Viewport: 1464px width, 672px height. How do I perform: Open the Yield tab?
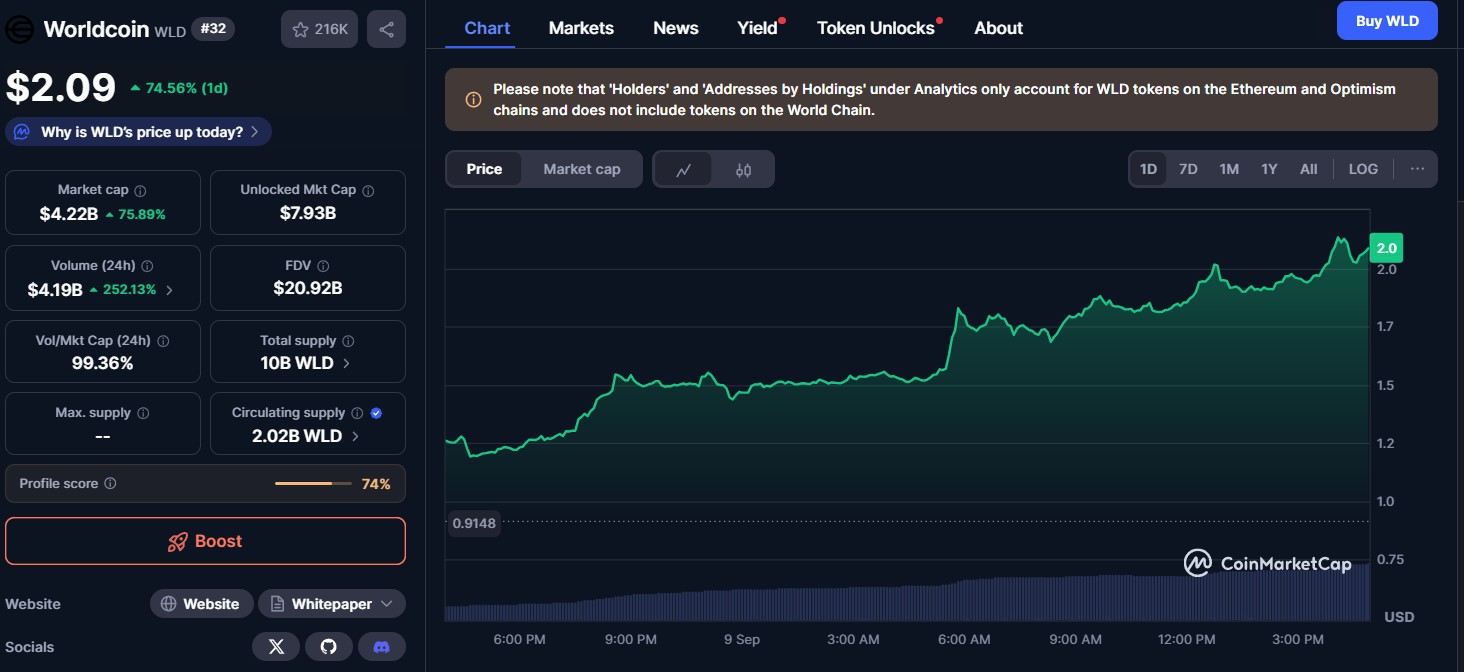tap(757, 28)
